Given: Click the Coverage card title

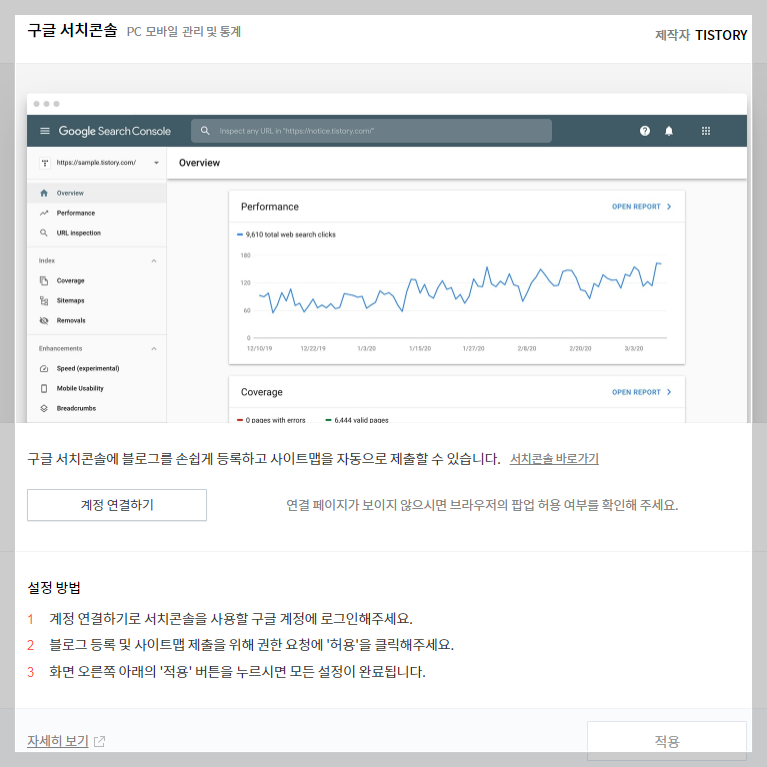Looking at the screenshot, I should pyautogui.click(x=262, y=392).
